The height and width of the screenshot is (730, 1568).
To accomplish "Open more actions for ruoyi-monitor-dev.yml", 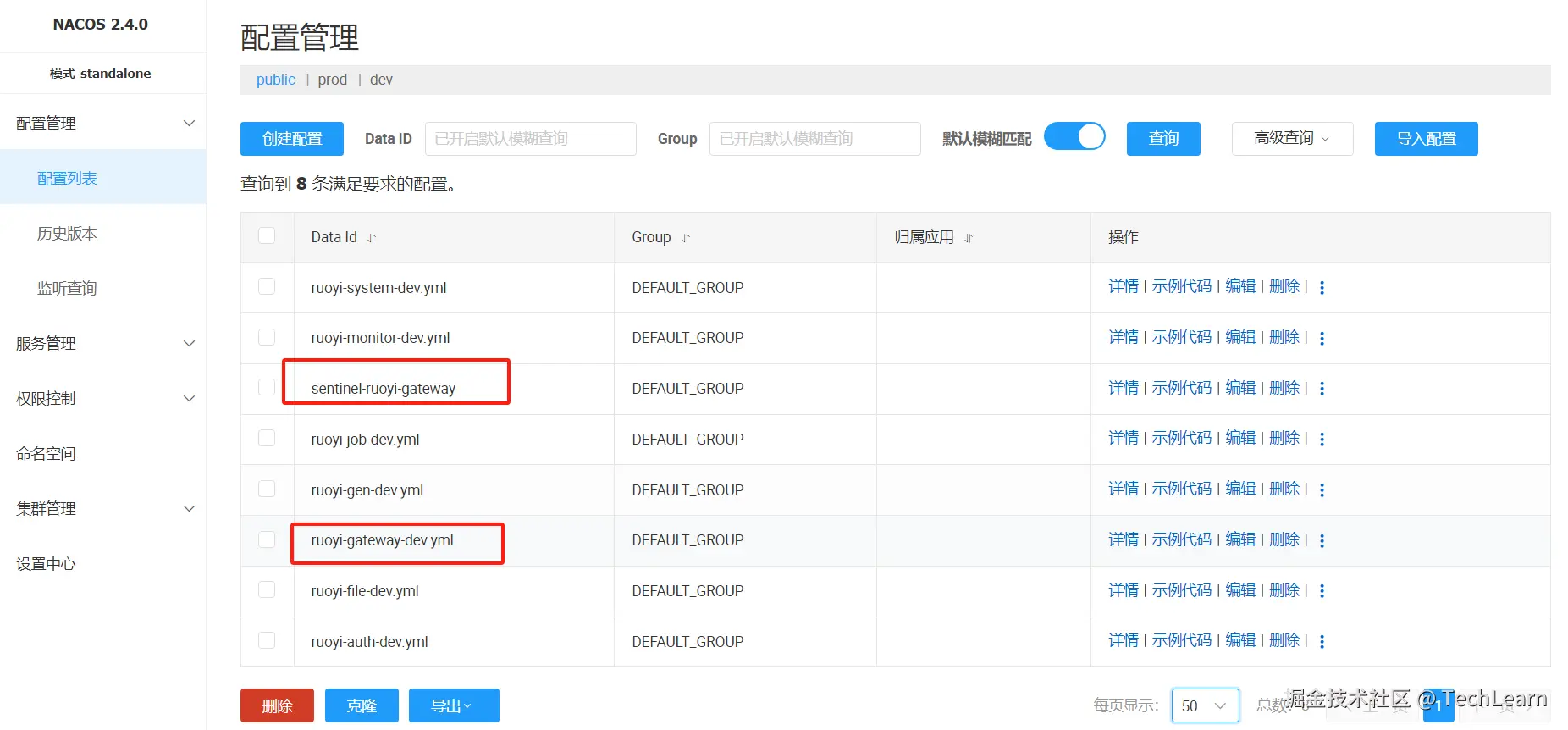I will click(x=1322, y=338).
